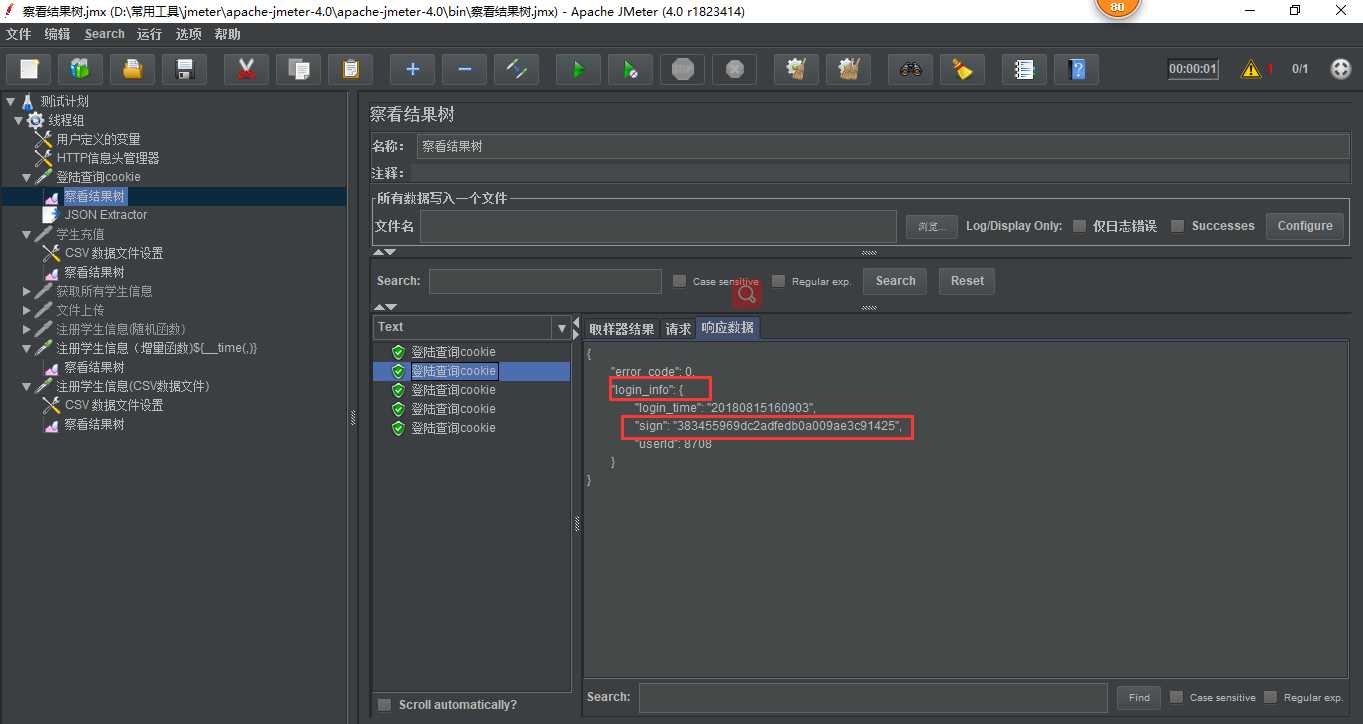Expand the 获取所有学生信息 node

tap(27, 291)
